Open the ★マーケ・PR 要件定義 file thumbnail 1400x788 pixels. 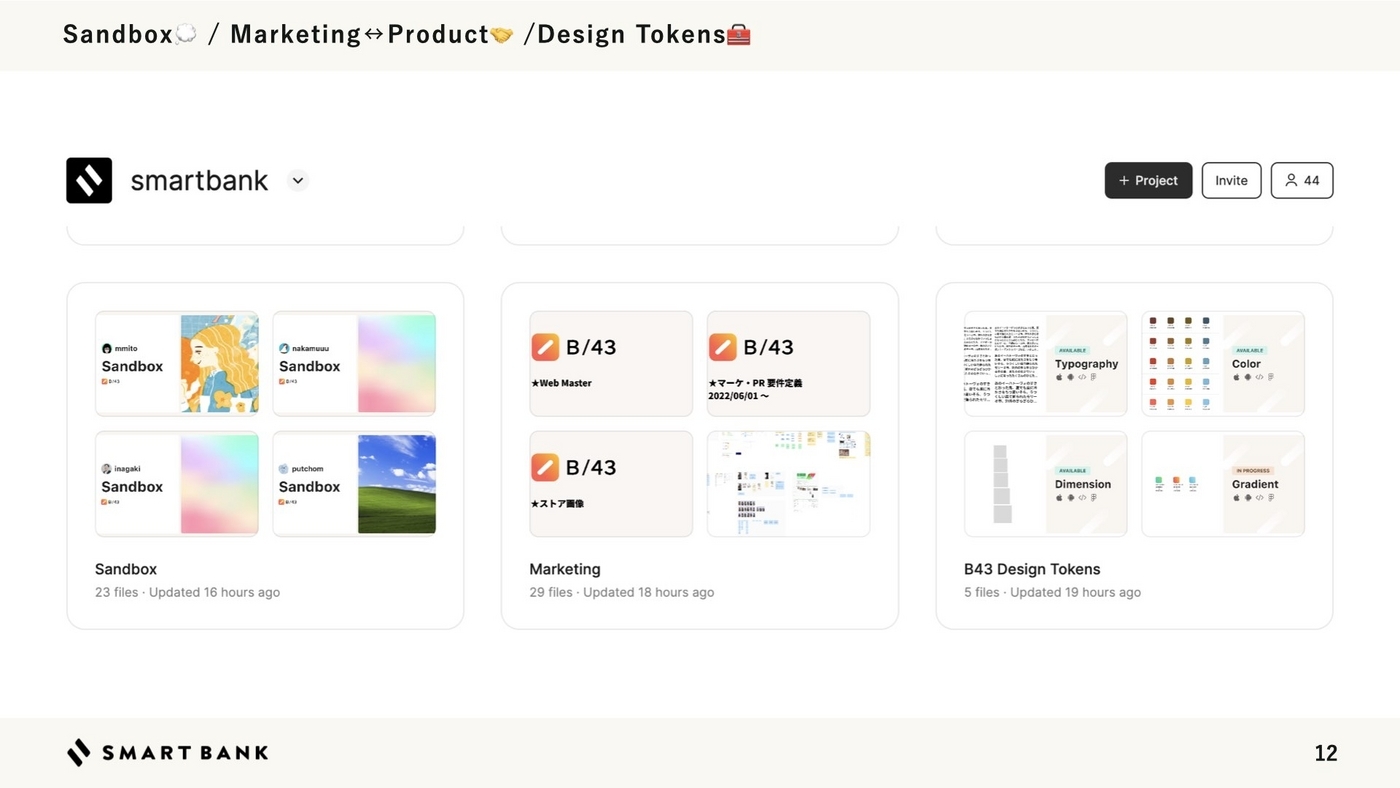click(788, 363)
